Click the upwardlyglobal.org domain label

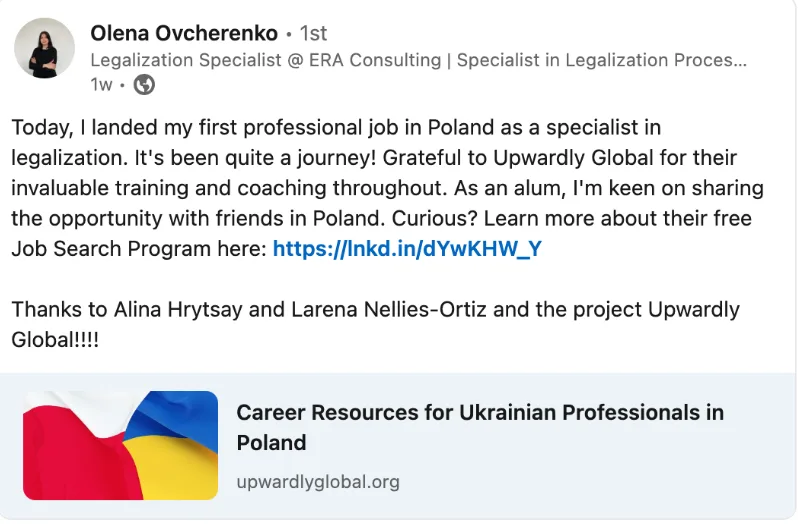(318, 482)
